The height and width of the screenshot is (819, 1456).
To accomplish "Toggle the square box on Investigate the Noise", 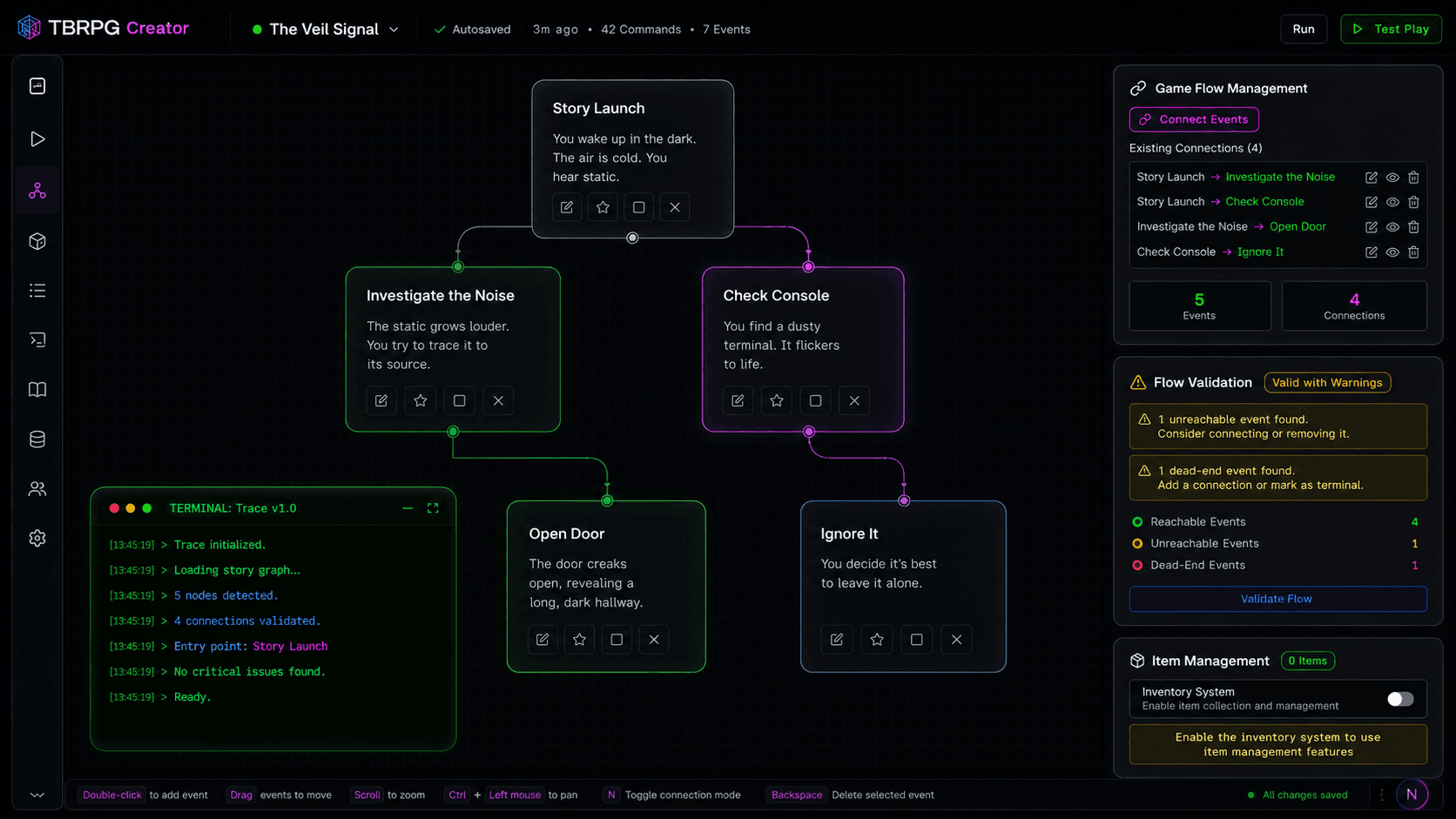I will (460, 400).
